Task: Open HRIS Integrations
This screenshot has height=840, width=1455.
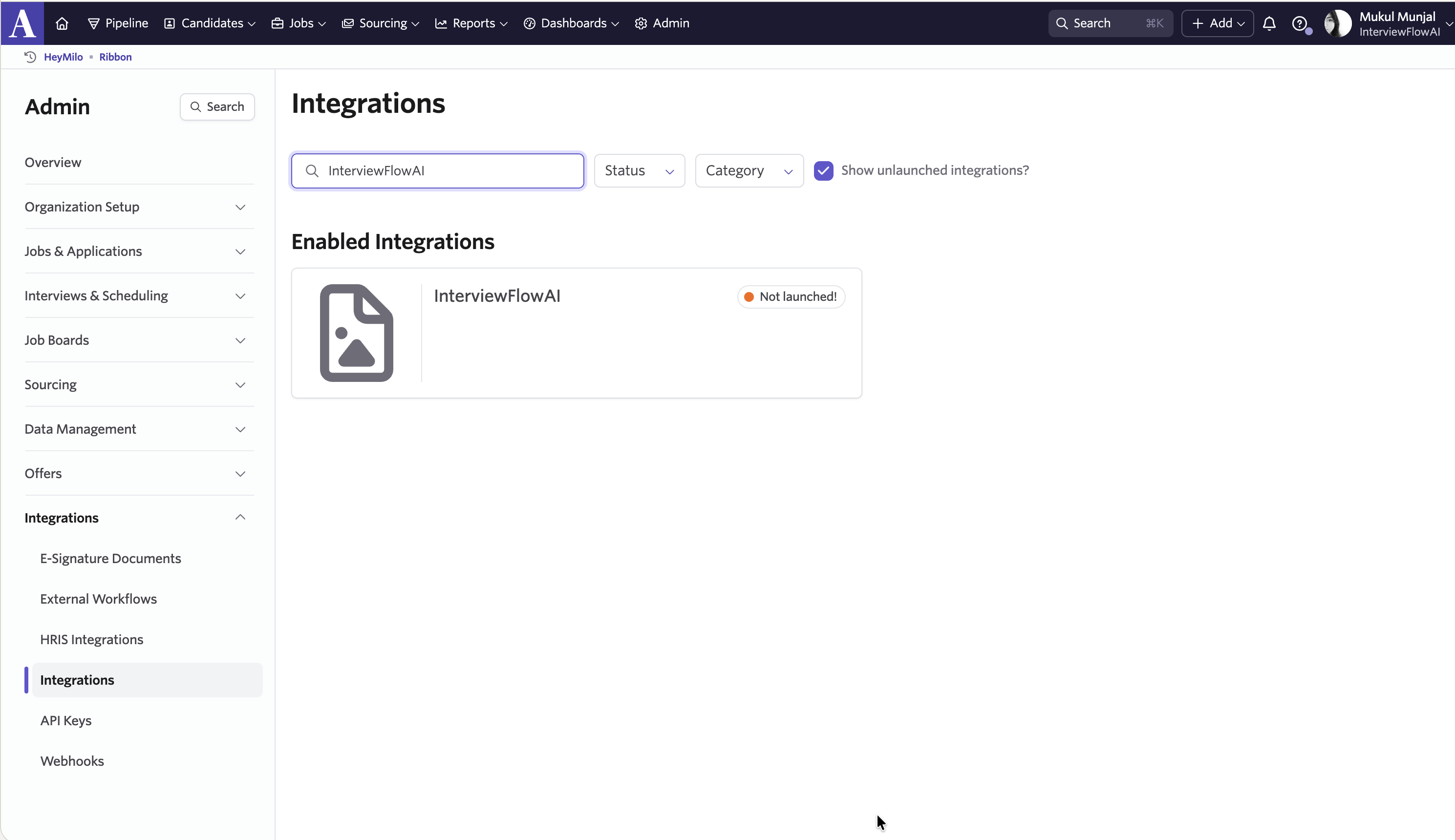Action: [92, 639]
